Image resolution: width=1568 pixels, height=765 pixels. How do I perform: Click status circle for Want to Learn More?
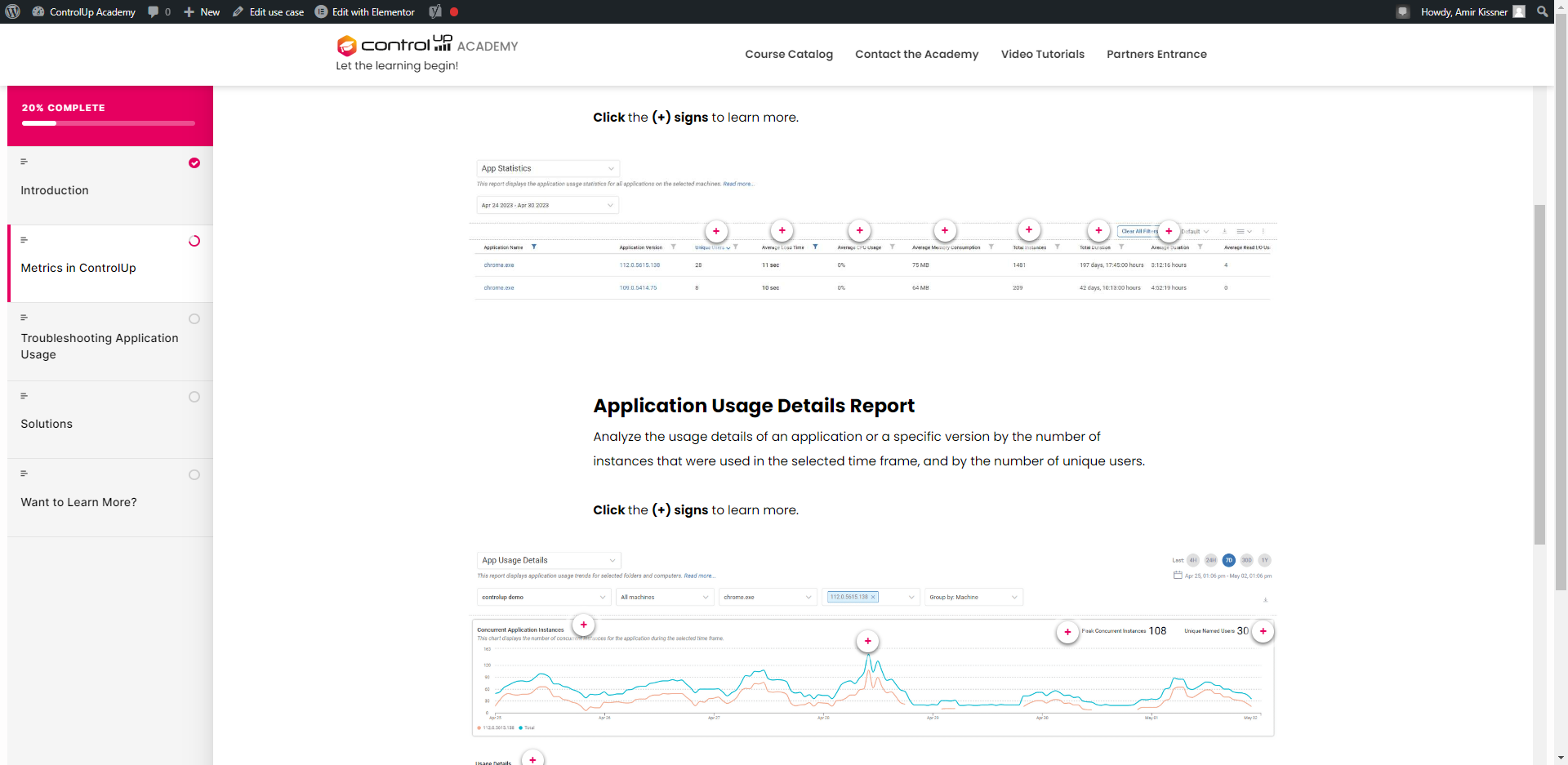coord(194,475)
